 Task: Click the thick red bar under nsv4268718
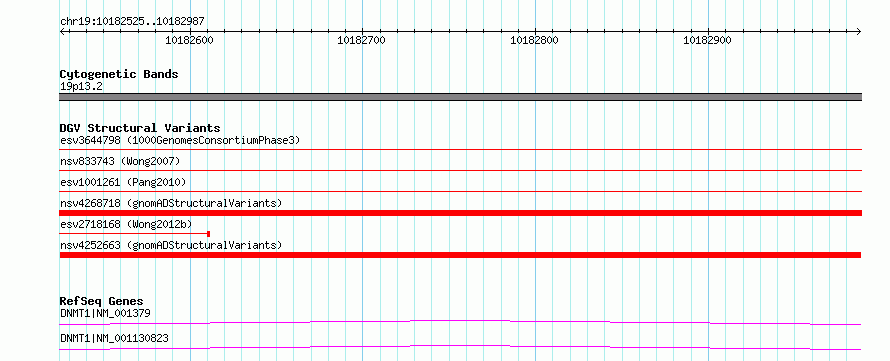coord(460,213)
